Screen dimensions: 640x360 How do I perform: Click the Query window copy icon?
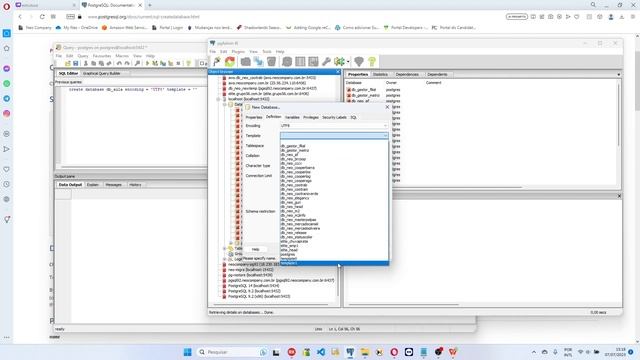tap(93, 63)
